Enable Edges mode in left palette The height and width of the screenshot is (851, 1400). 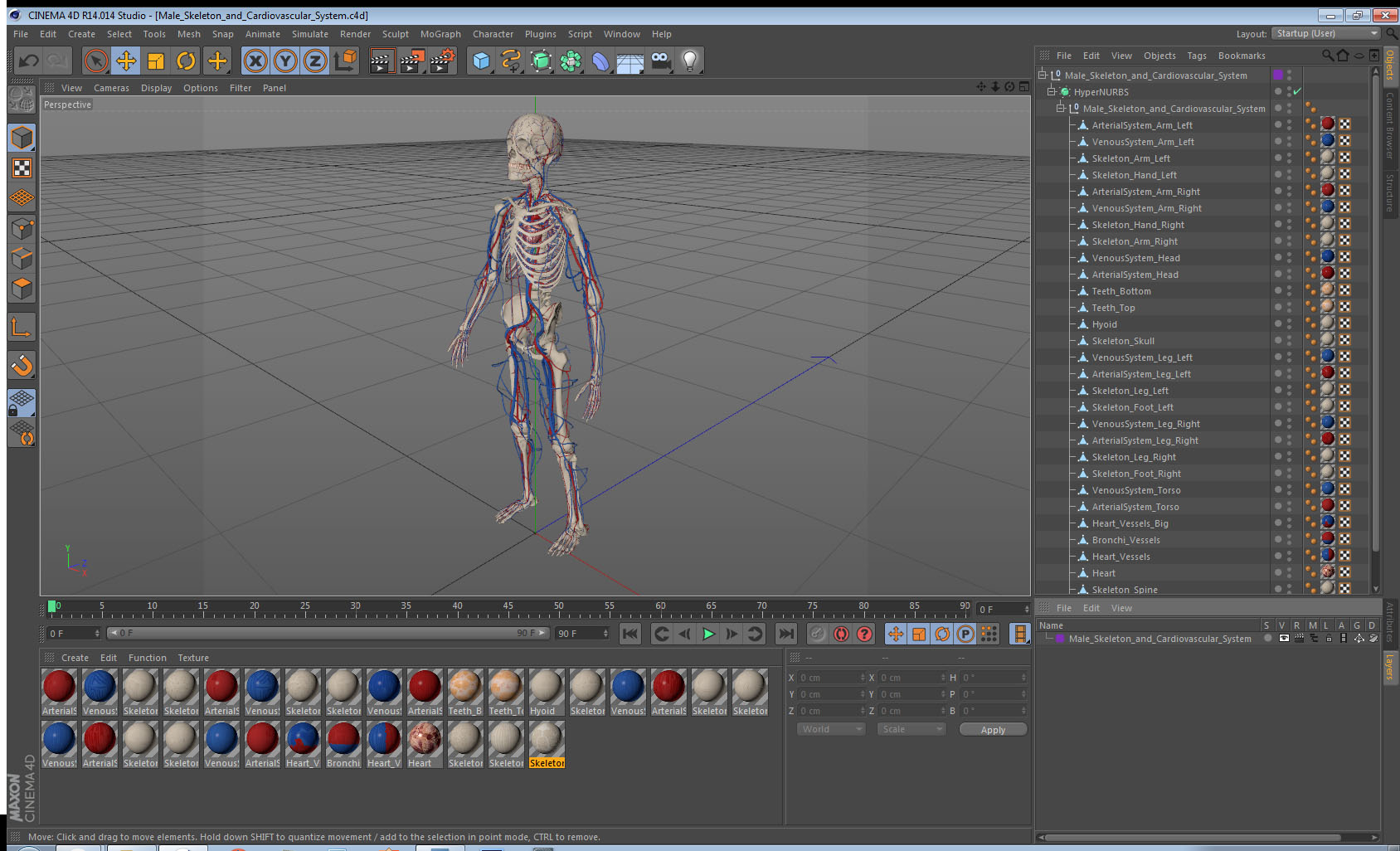point(22,258)
